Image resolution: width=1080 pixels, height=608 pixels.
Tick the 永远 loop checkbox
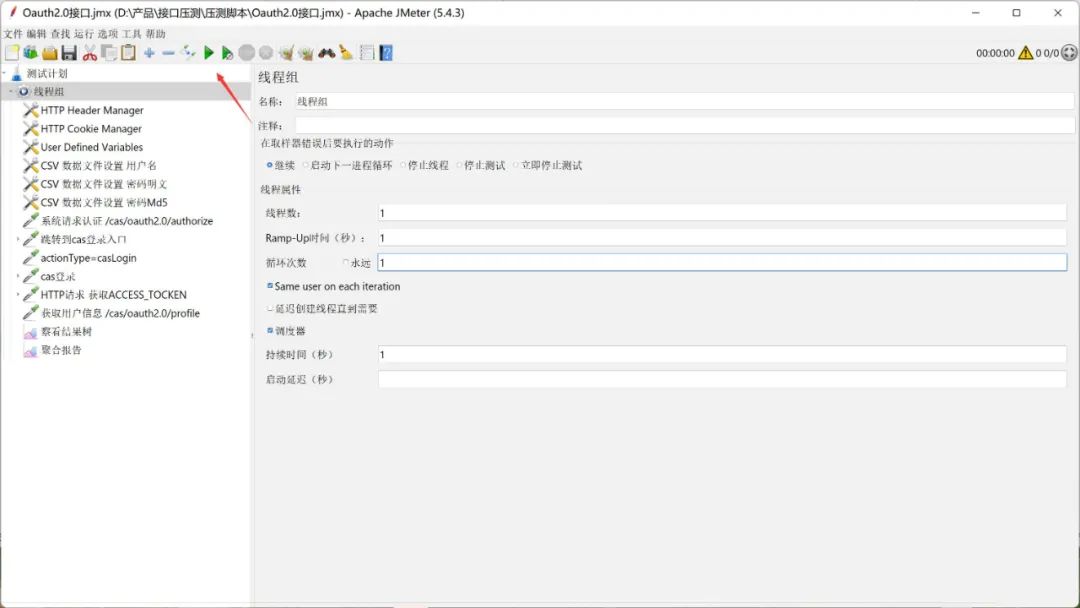point(346,262)
